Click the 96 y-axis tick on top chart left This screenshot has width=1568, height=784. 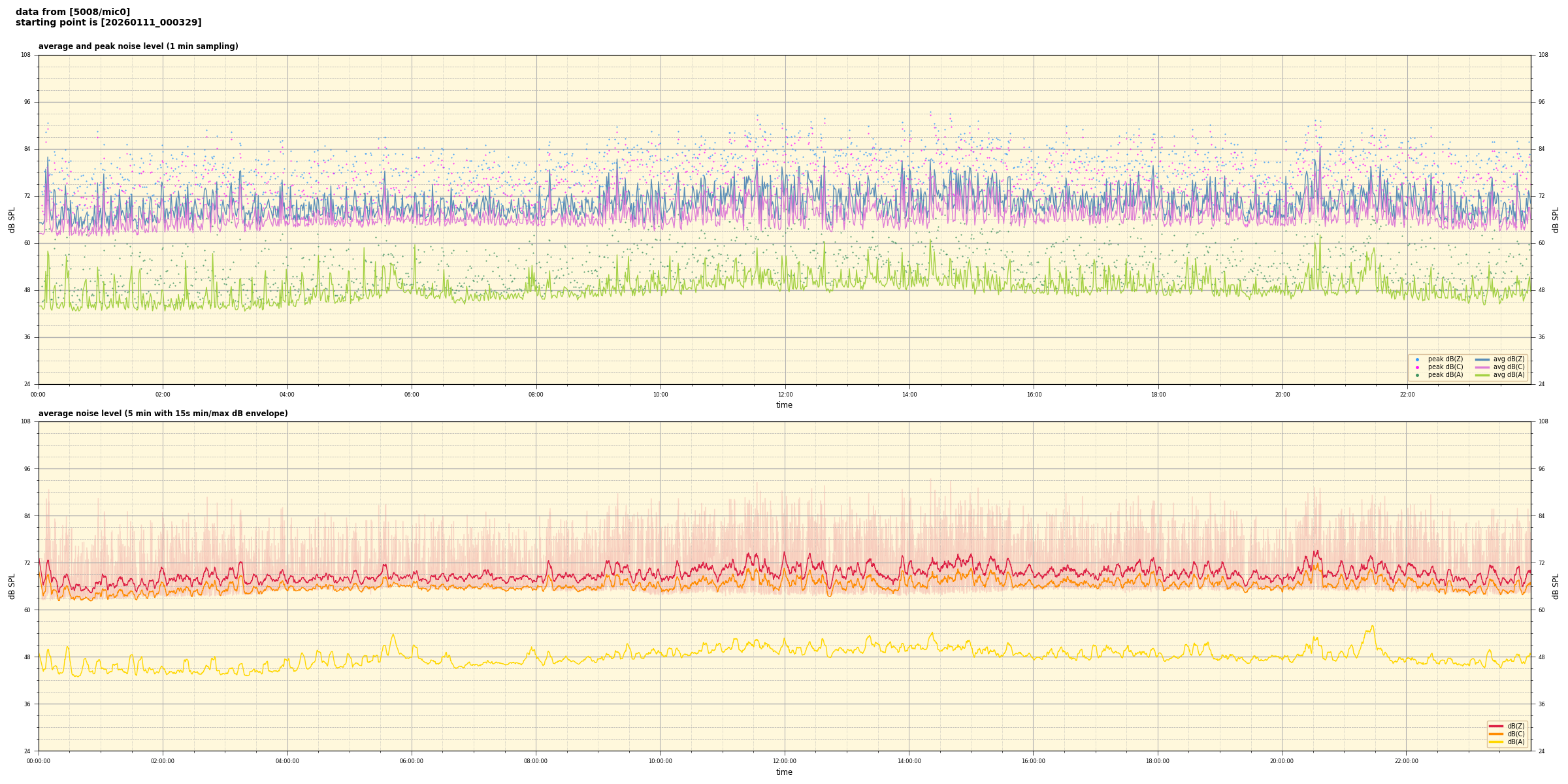(27, 102)
